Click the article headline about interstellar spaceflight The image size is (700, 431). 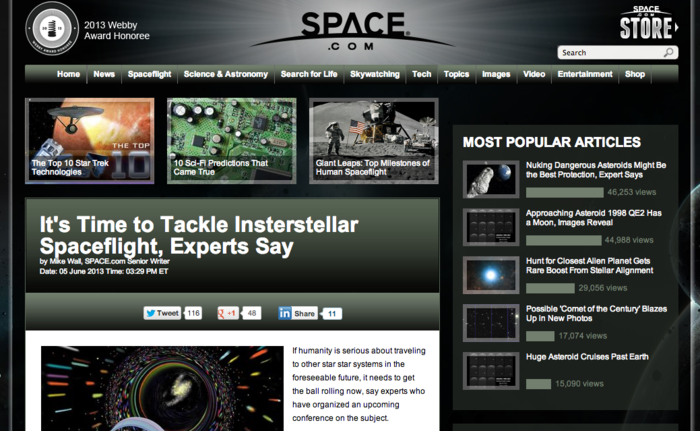[199, 235]
